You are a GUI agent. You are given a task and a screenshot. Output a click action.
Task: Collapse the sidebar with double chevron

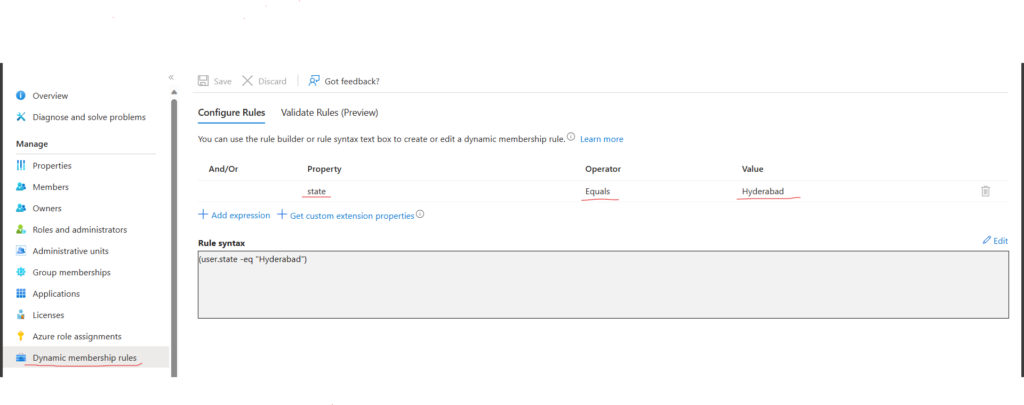tap(171, 77)
